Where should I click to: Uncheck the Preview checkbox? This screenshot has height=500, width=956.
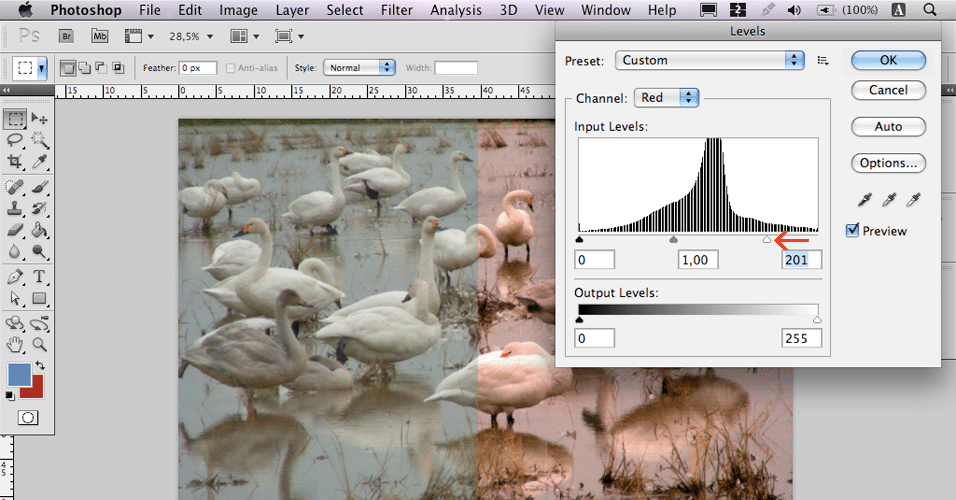(852, 231)
